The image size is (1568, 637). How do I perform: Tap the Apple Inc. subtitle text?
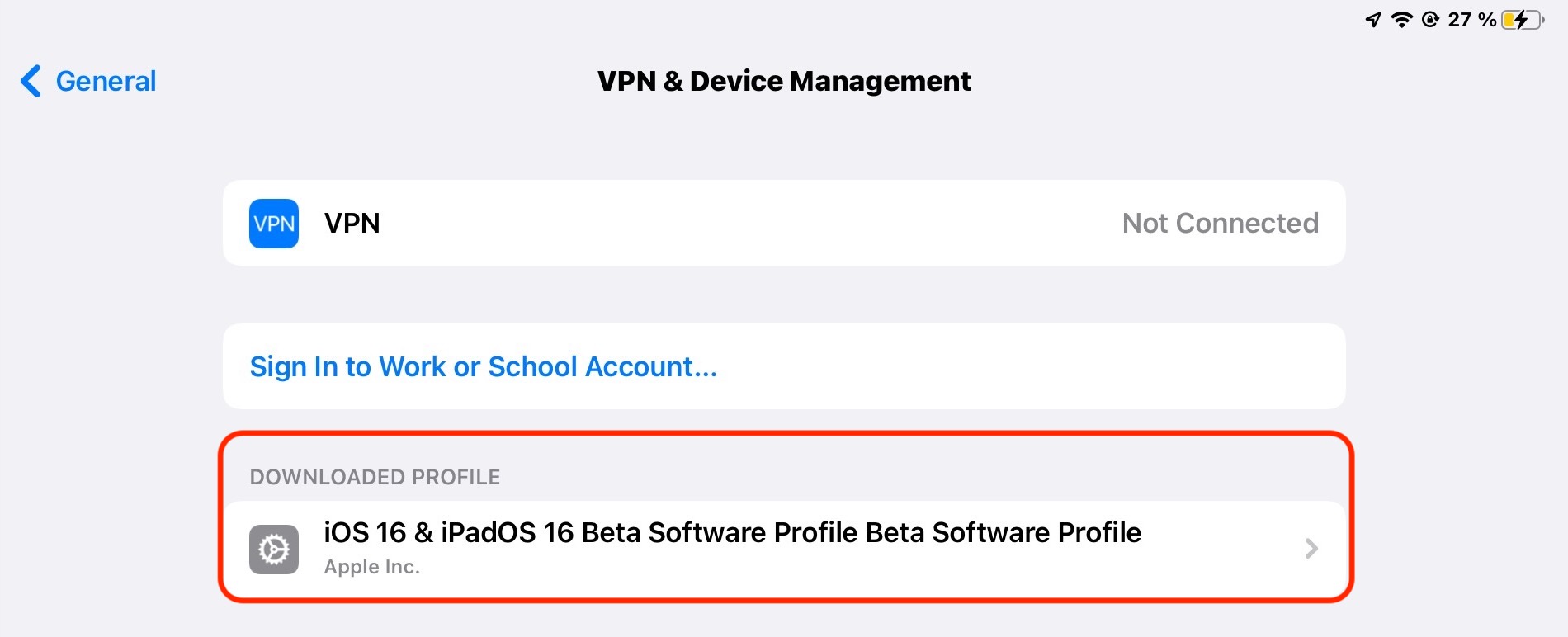pos(371,567)
